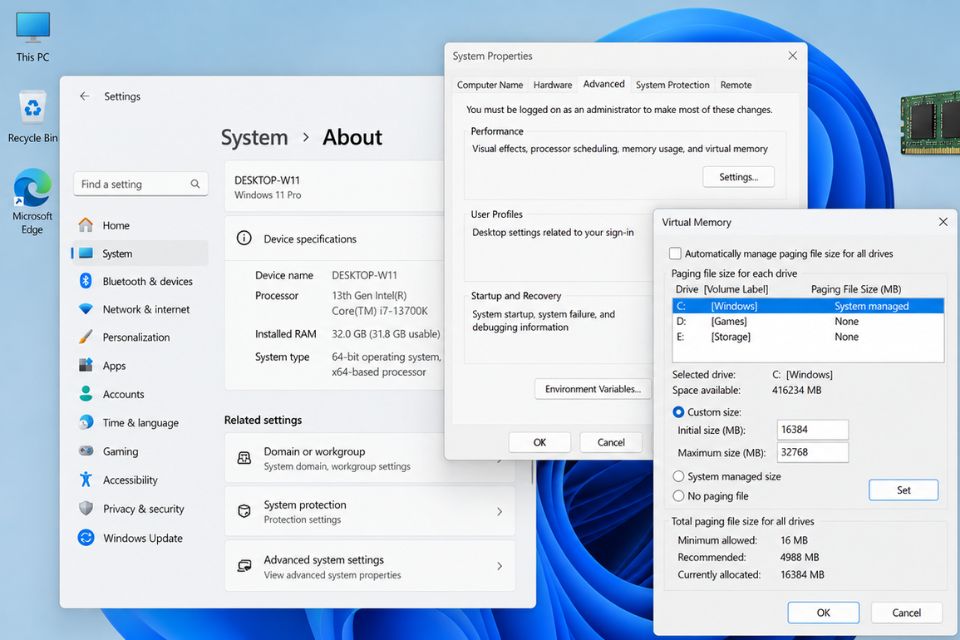
Task: Click the RAM module image on desktop
Action: [930, 122]
